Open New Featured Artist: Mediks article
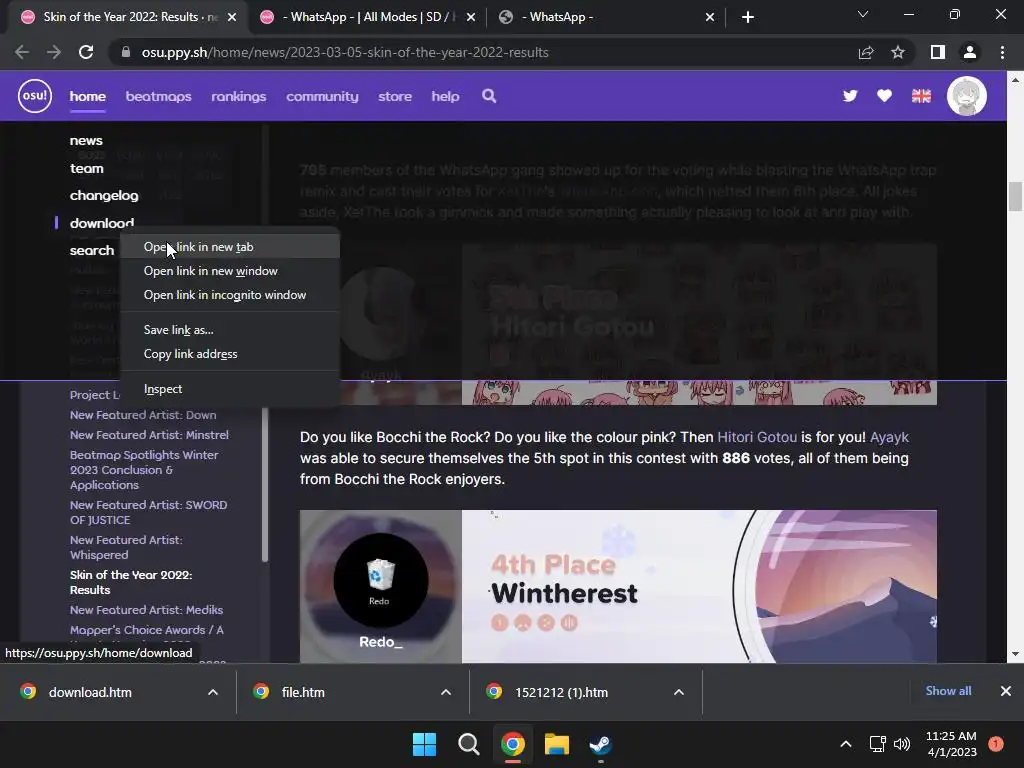 coord(146,610)
